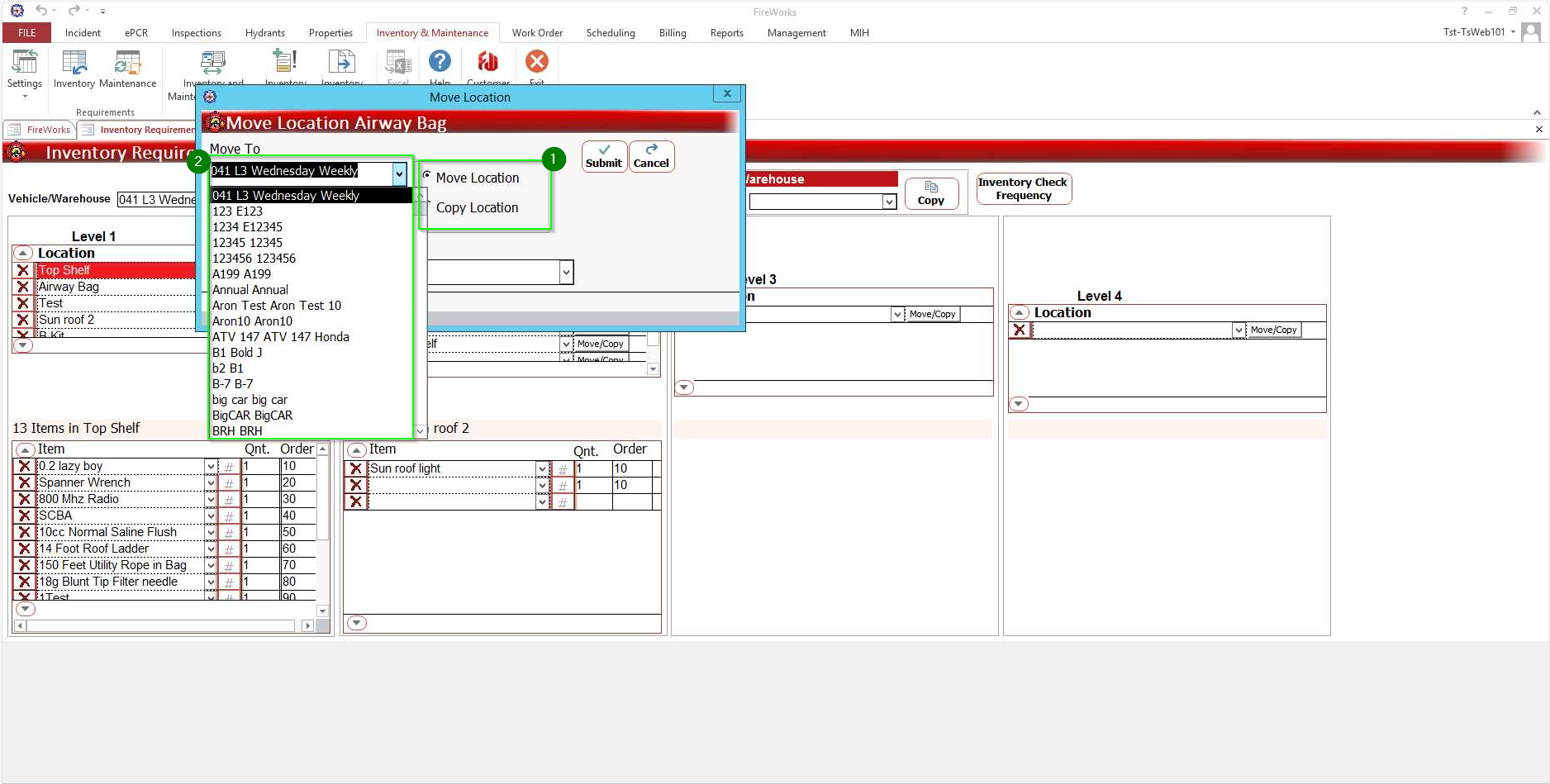
Task: Select the Move Location radio button
Action: coord(427,175)
